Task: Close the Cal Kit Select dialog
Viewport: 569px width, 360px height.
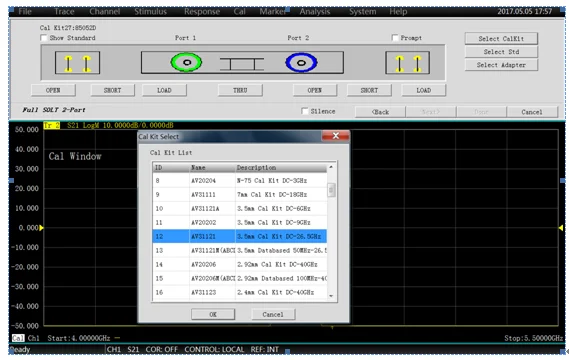Action: 336,136
